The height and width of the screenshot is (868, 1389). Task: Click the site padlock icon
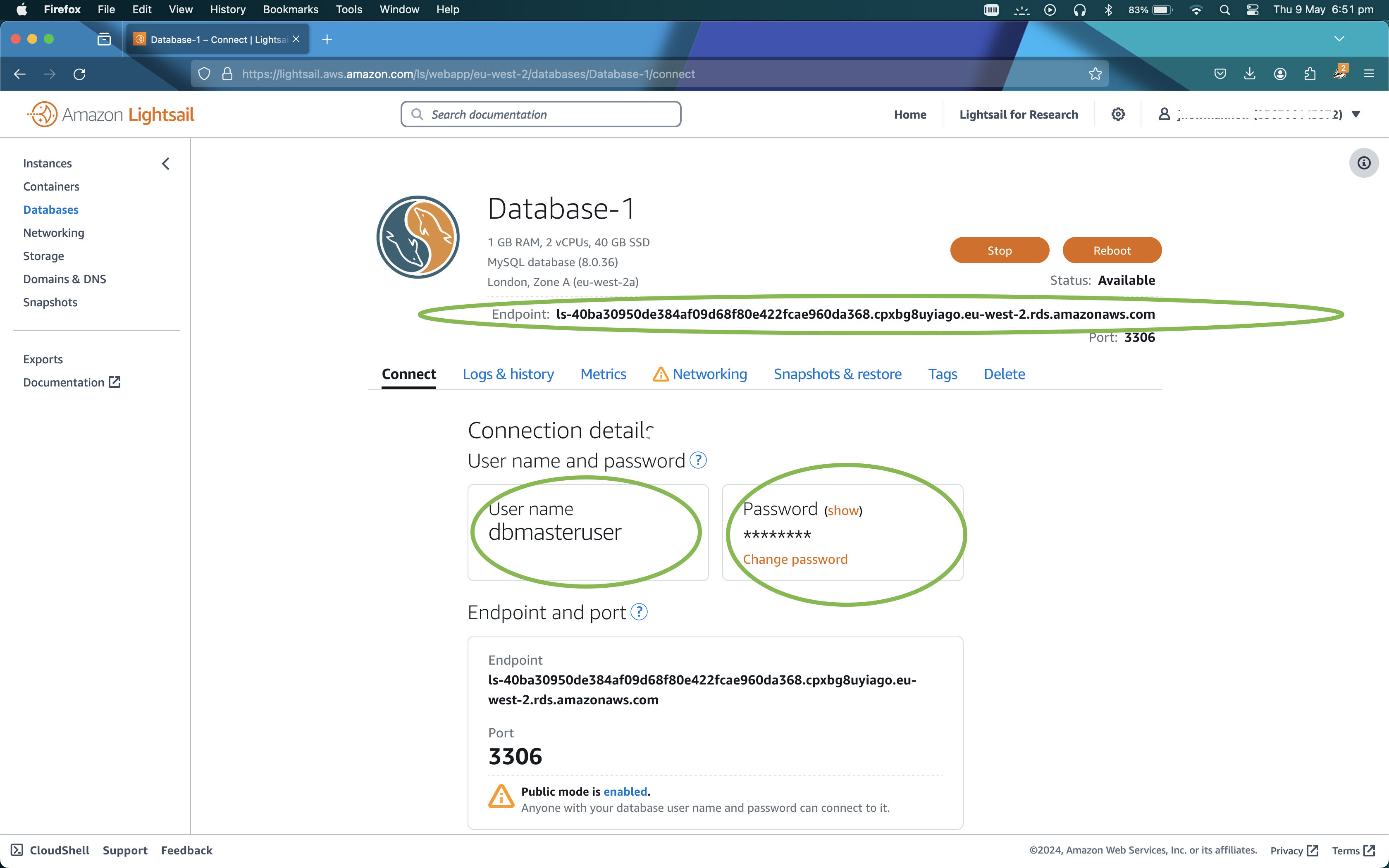(227, 74)
